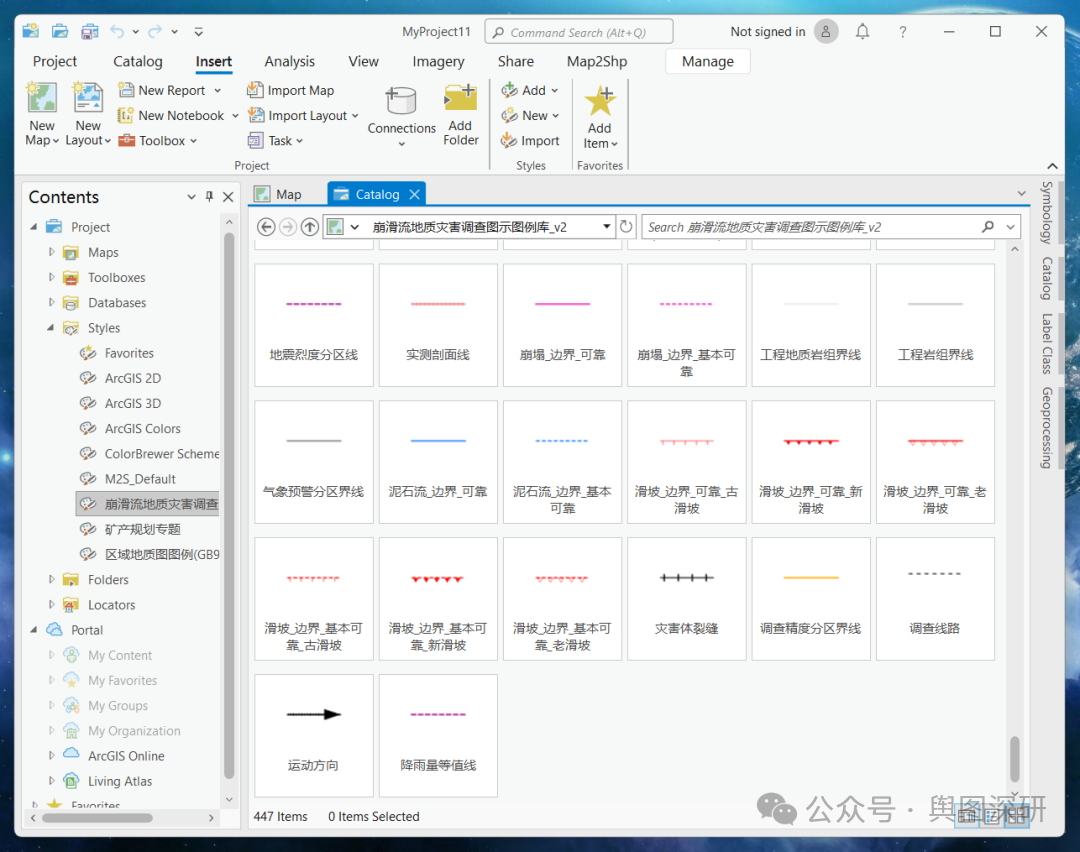
Task: Click the Save project icon
Action: [x=90, y=32]
